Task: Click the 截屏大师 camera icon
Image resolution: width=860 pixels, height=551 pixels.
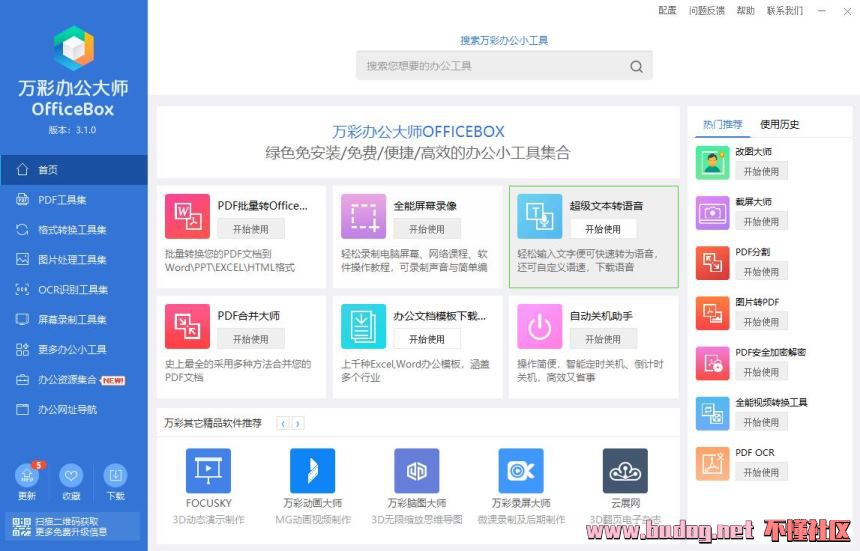Action: tap(712, 213)
